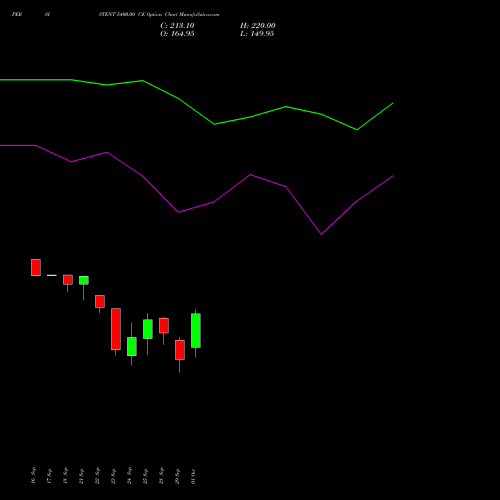Image resolution: width=500 pixels, height=500 pixels.
Task: Select the red candlestick for 28 Sep
Action: (x=164, y=326)
